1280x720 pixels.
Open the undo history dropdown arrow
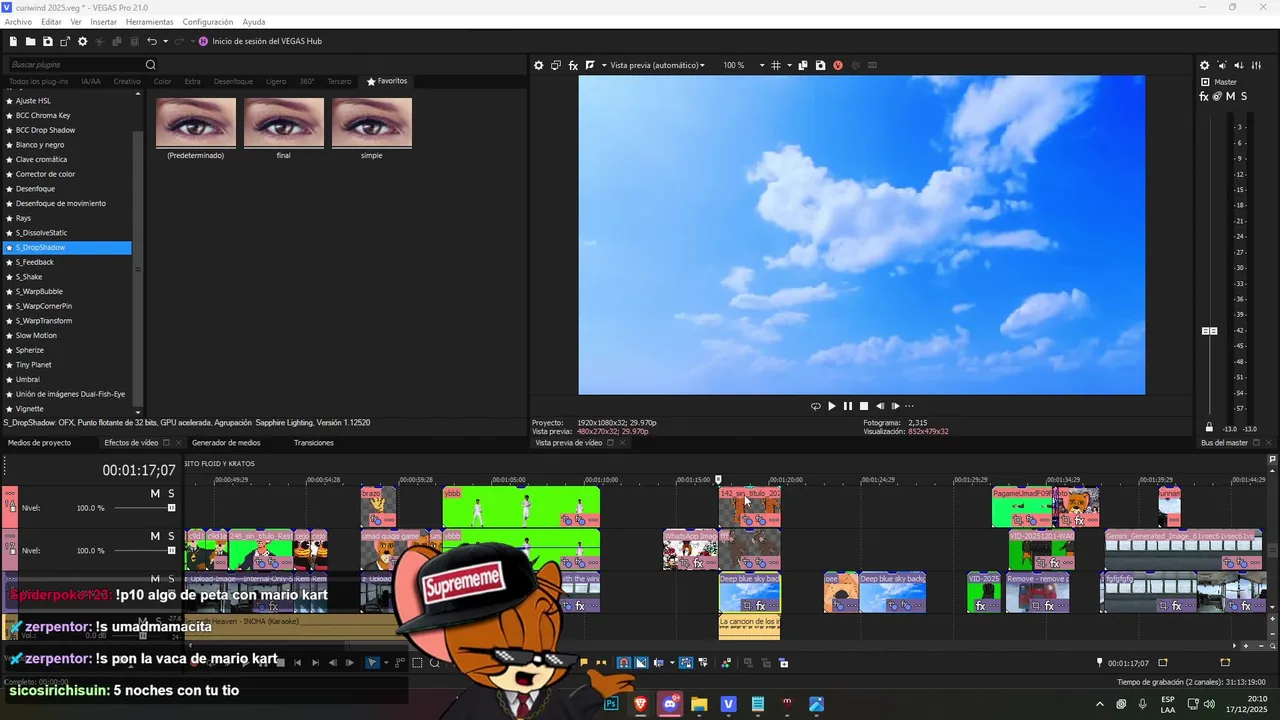click(x=165, y=41)
